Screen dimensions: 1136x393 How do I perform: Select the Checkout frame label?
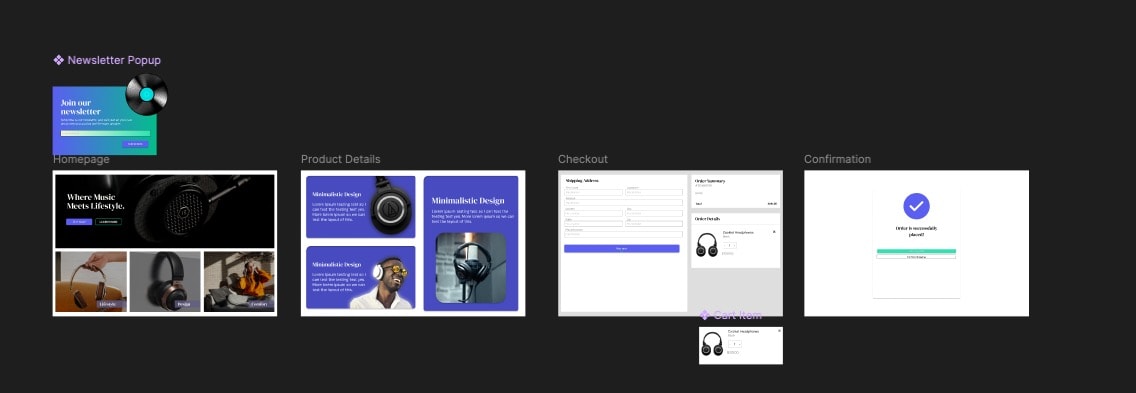click(582, 160)
